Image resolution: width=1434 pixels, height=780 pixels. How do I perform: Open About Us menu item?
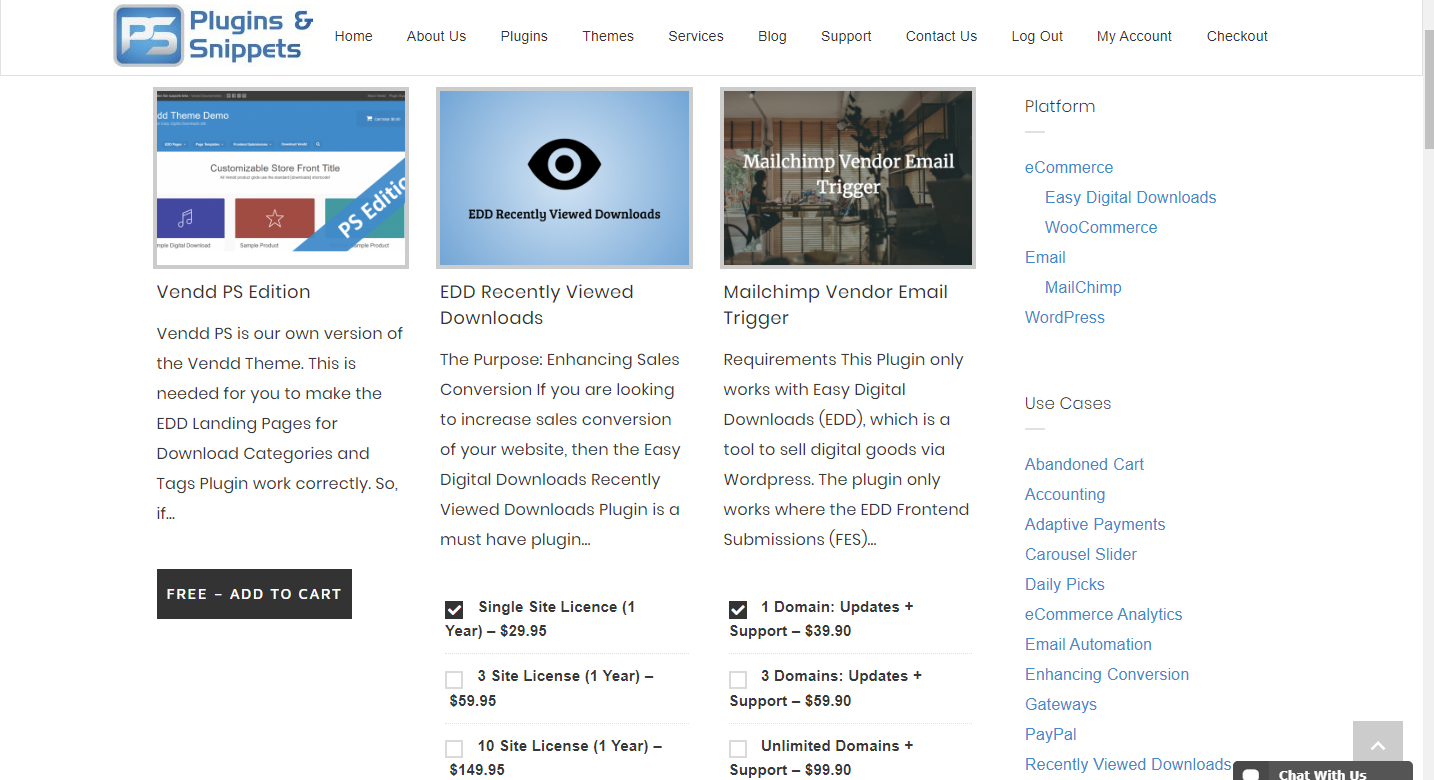click(436, 36)
